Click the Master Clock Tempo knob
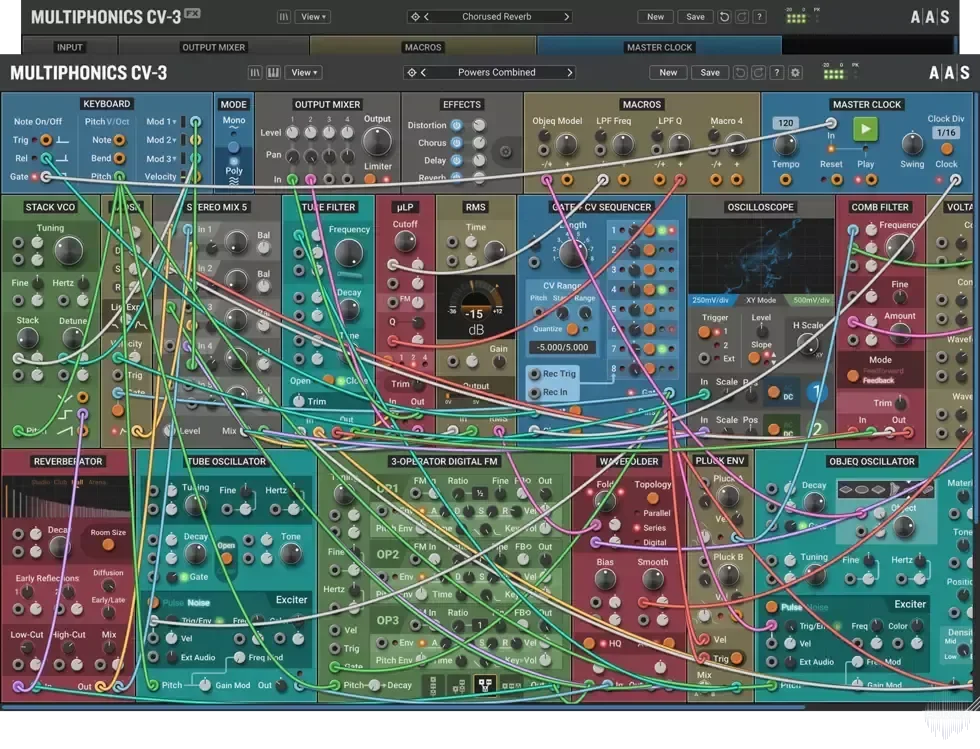980x749 pixels. click(785, 144)
